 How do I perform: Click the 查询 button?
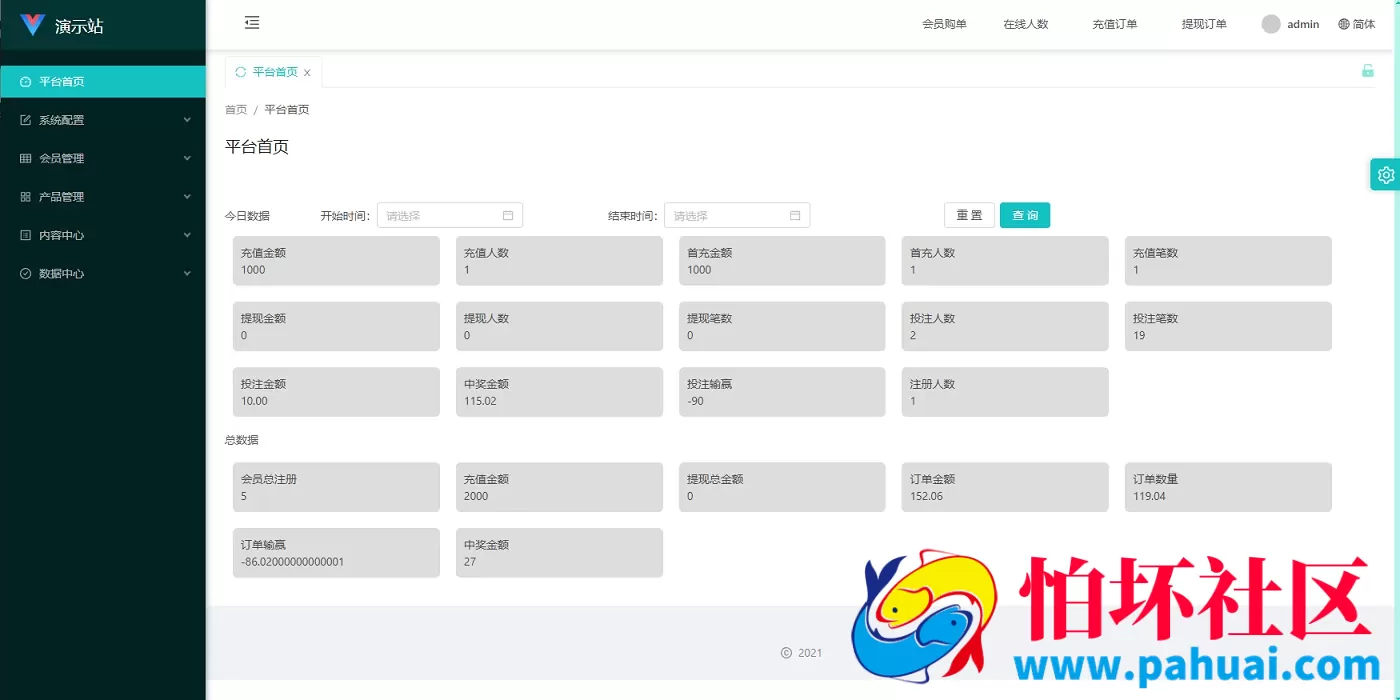pos(1025,215)
